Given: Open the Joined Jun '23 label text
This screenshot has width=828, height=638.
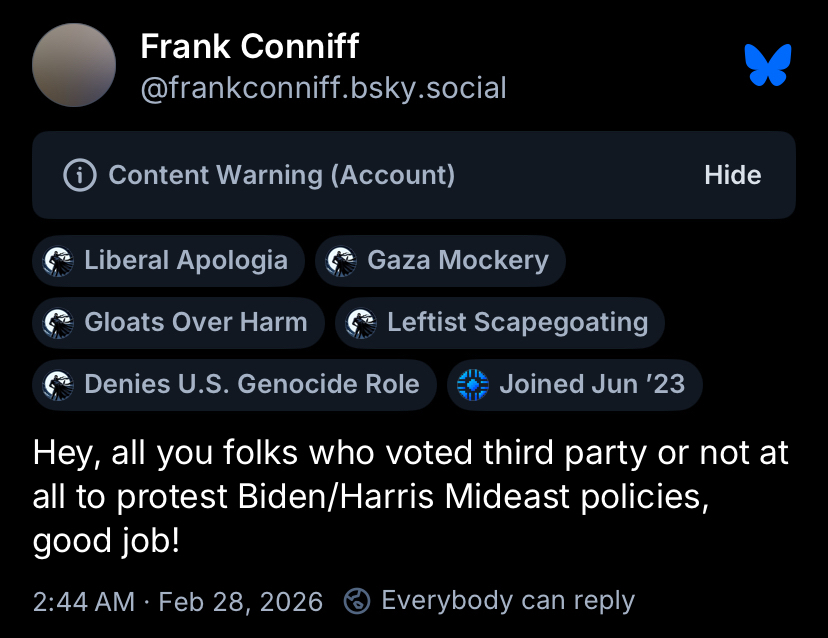Looking at the screenshot, I should pyautogui.click(x=592, y=385).
